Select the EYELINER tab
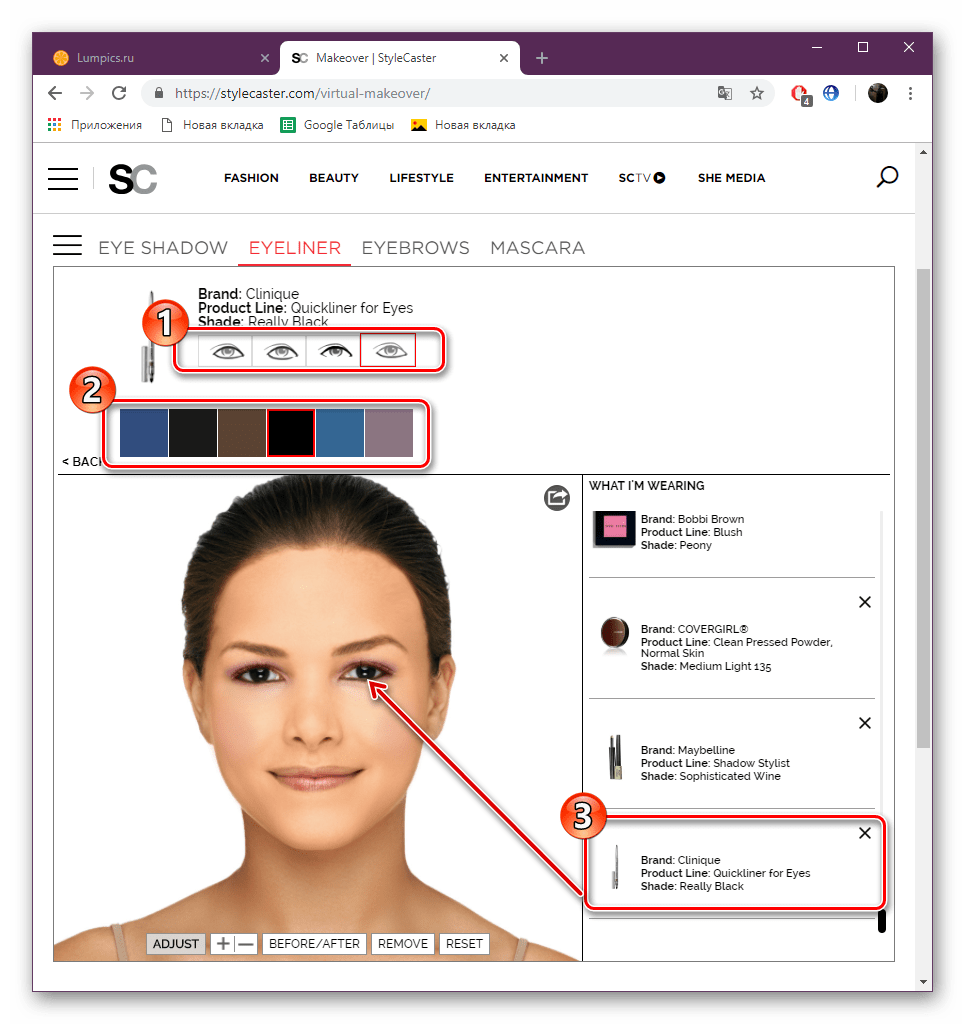 [x=294, y=248]
